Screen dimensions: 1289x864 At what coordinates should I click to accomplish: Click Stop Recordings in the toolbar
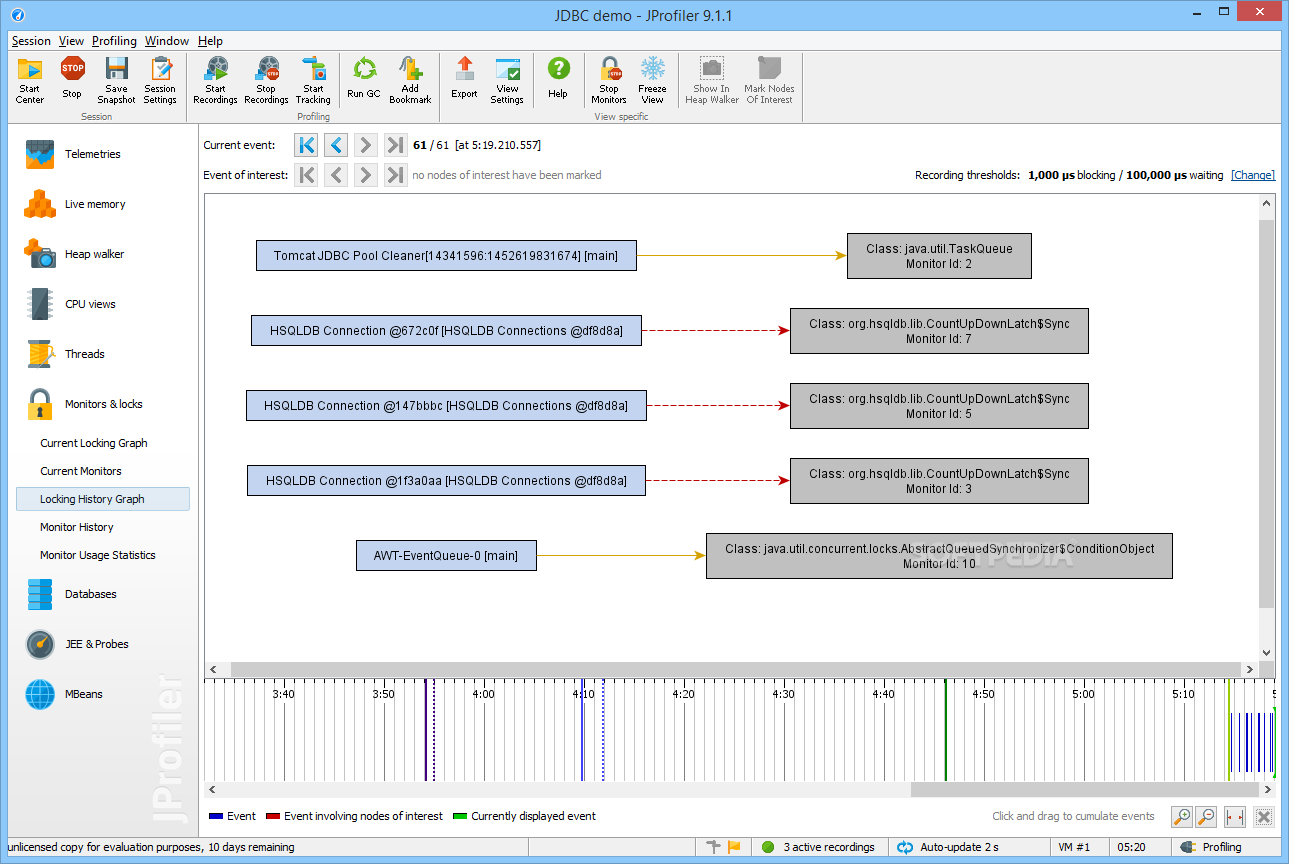[266, 80]
